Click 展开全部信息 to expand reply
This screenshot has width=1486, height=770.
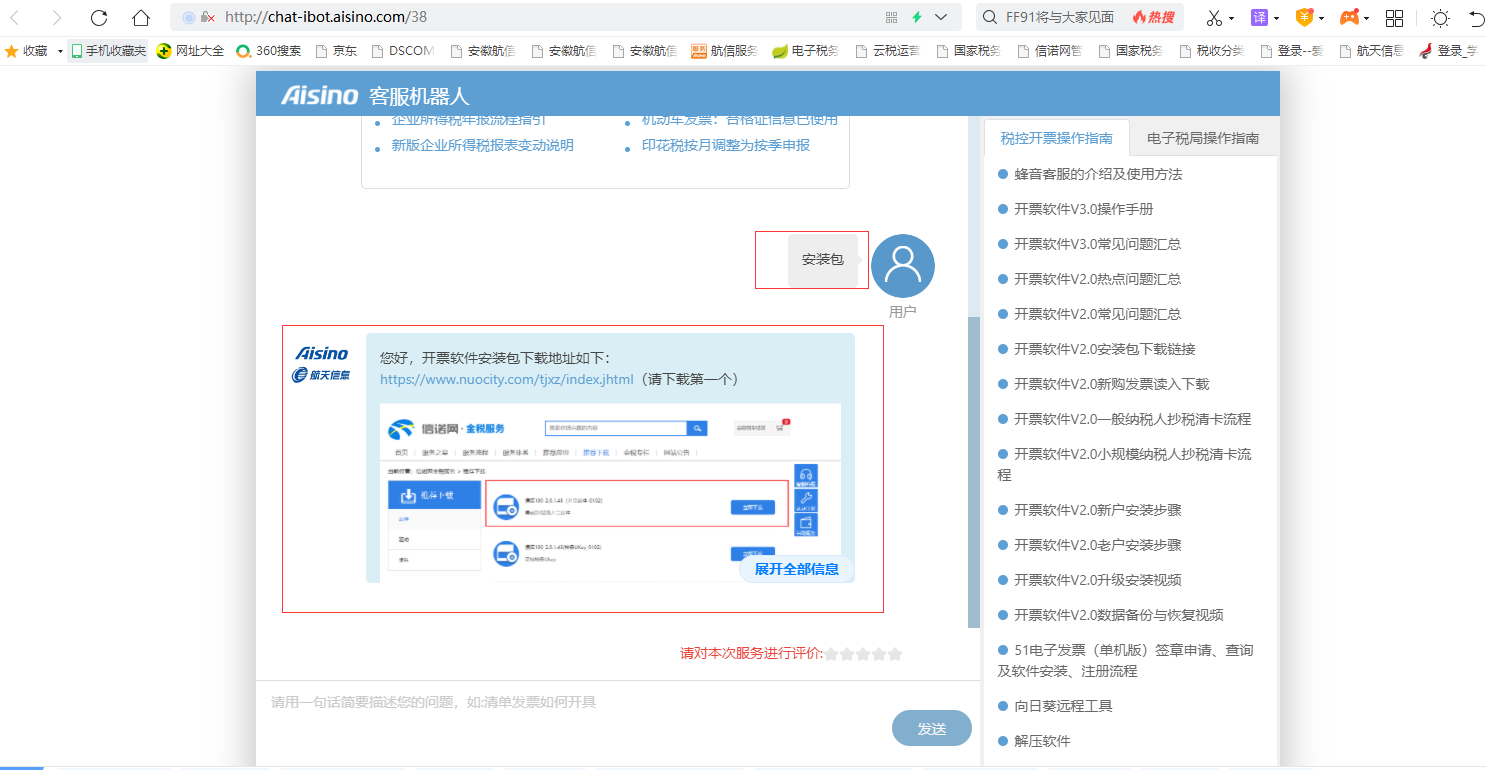point(797,569)
